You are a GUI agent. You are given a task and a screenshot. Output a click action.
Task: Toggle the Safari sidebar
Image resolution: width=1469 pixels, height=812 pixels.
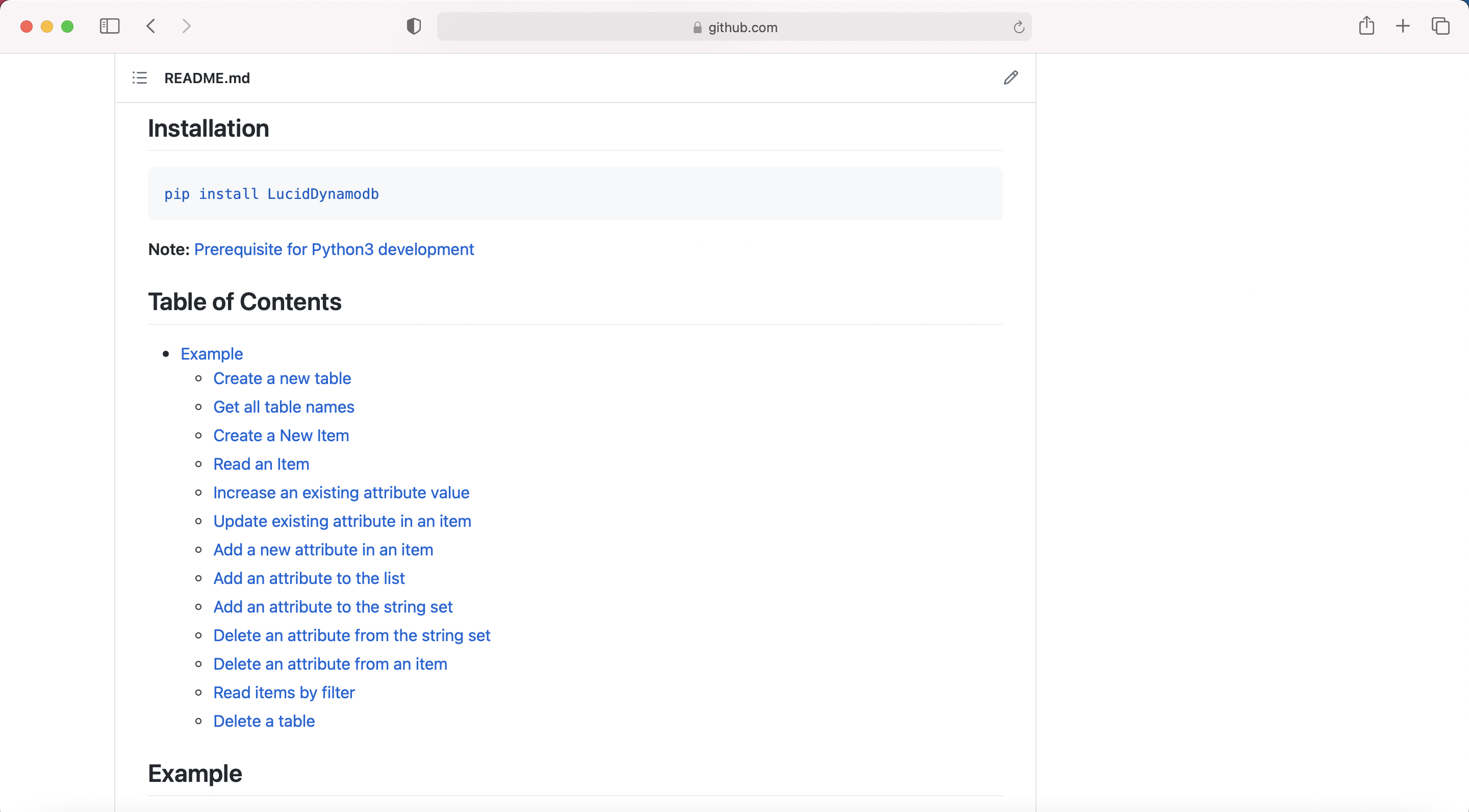(x=109, y=26)
